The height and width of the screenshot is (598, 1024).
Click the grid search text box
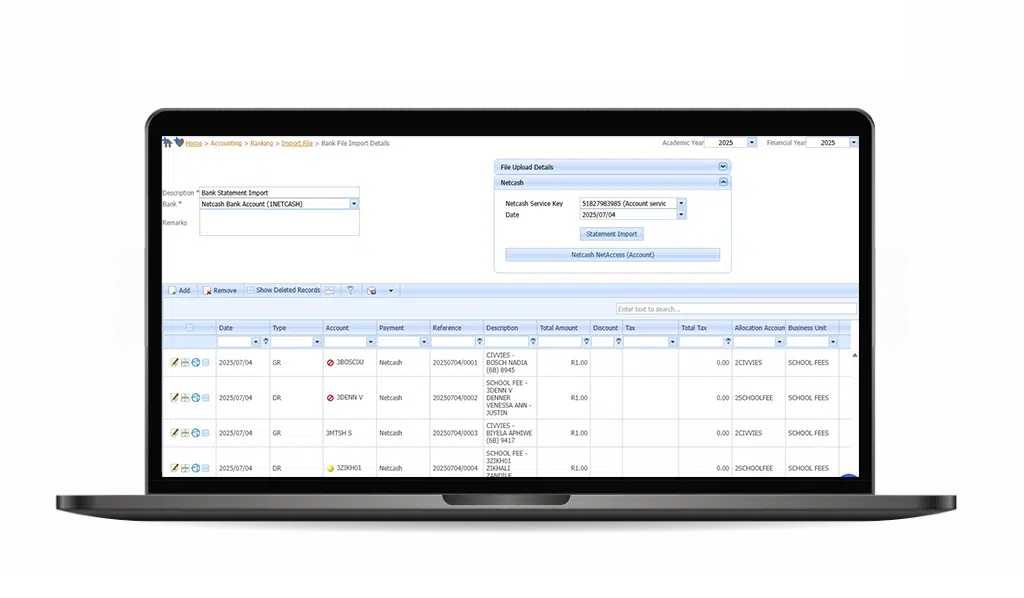click(x=736, y=309)
